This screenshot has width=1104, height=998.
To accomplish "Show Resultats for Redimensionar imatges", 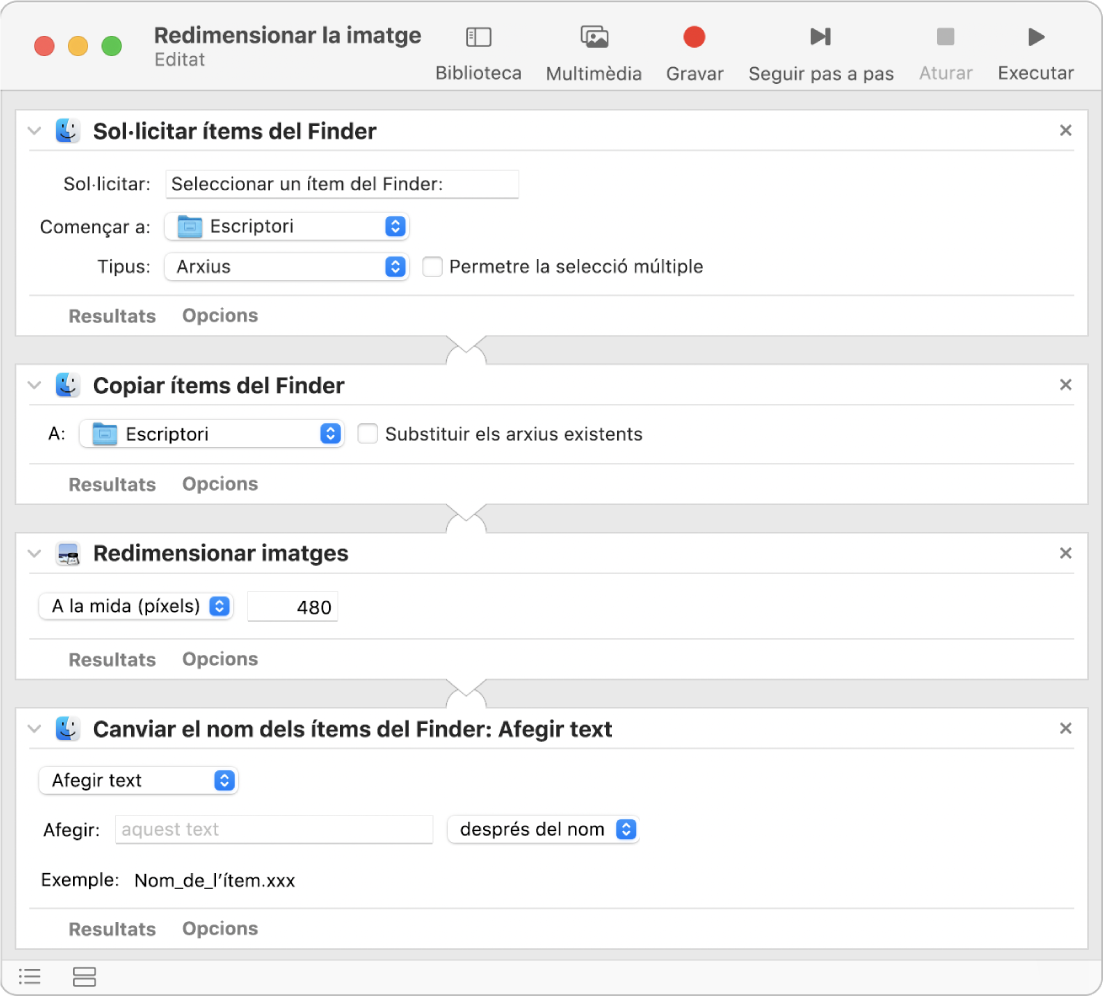I will tap(112, 659).
